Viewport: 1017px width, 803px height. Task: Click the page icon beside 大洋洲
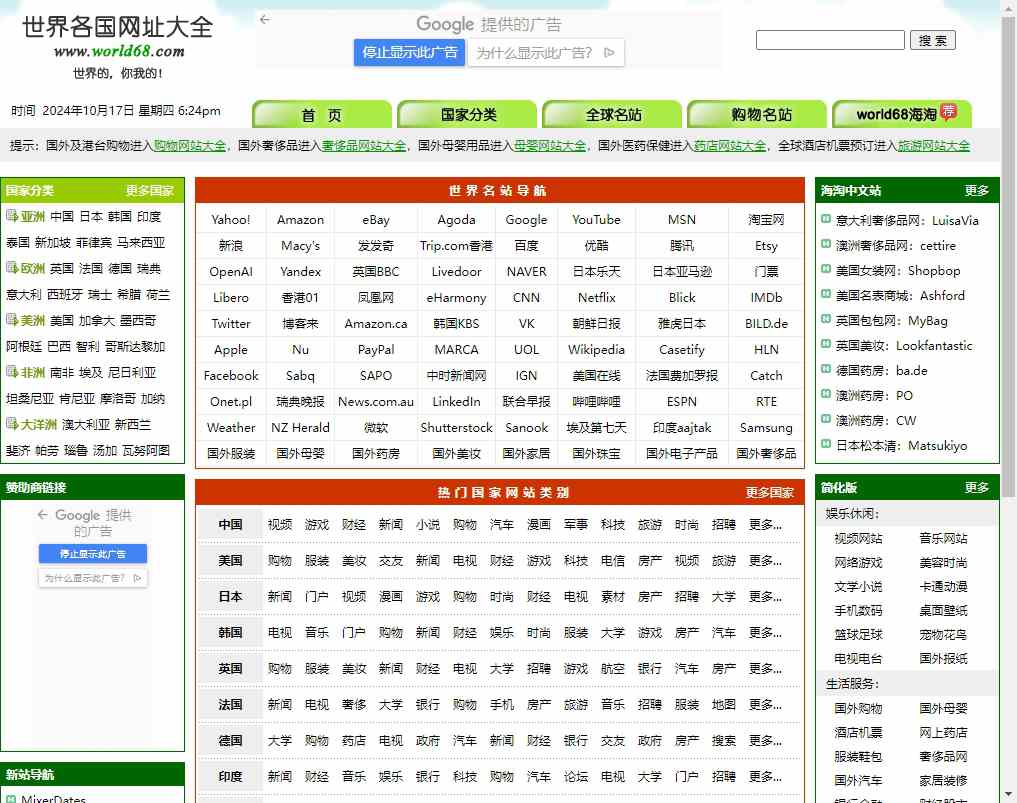(12, 424)
